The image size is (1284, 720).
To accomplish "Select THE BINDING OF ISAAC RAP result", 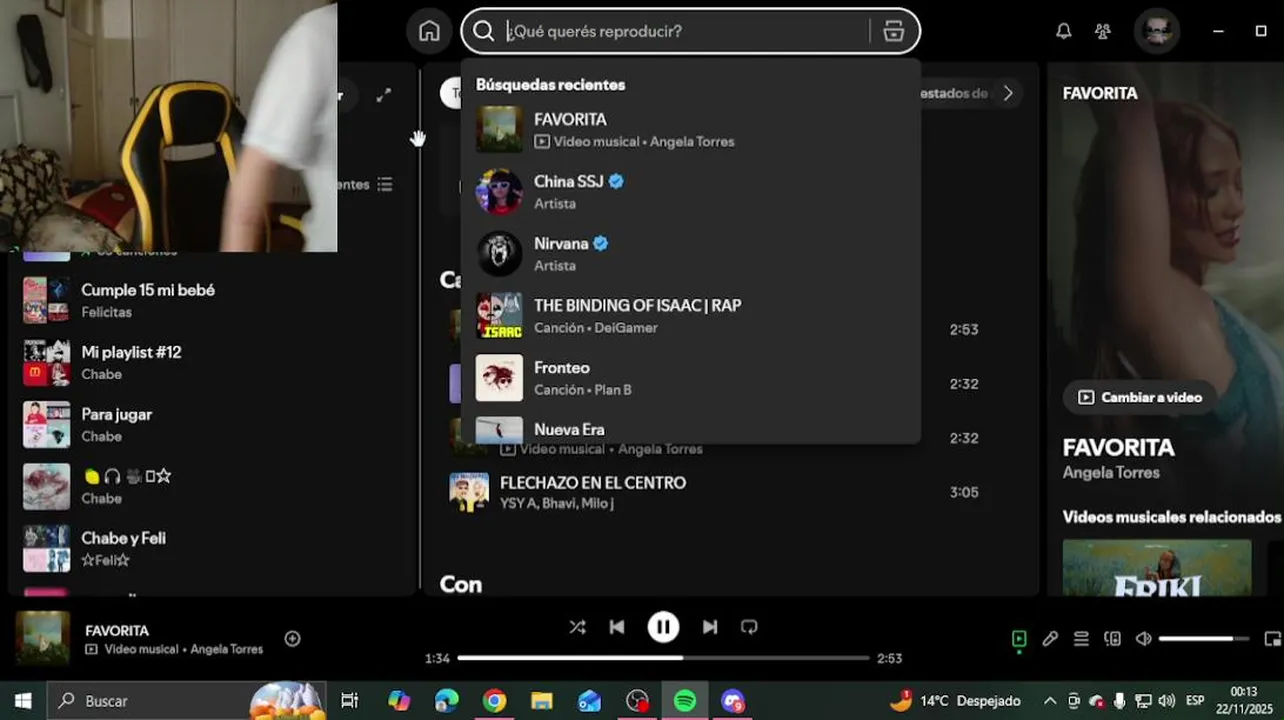I will click(690, 315).
